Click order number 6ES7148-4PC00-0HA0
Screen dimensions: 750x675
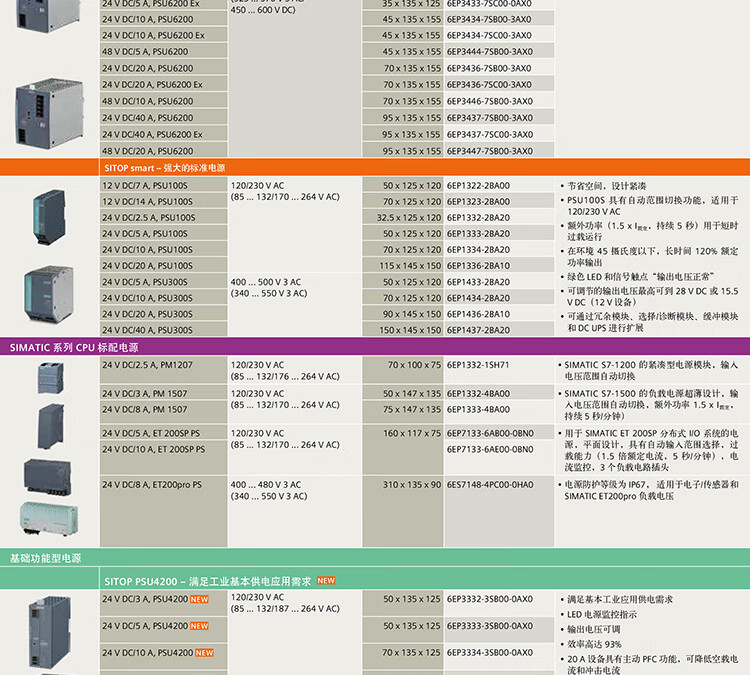coord(490,485)
